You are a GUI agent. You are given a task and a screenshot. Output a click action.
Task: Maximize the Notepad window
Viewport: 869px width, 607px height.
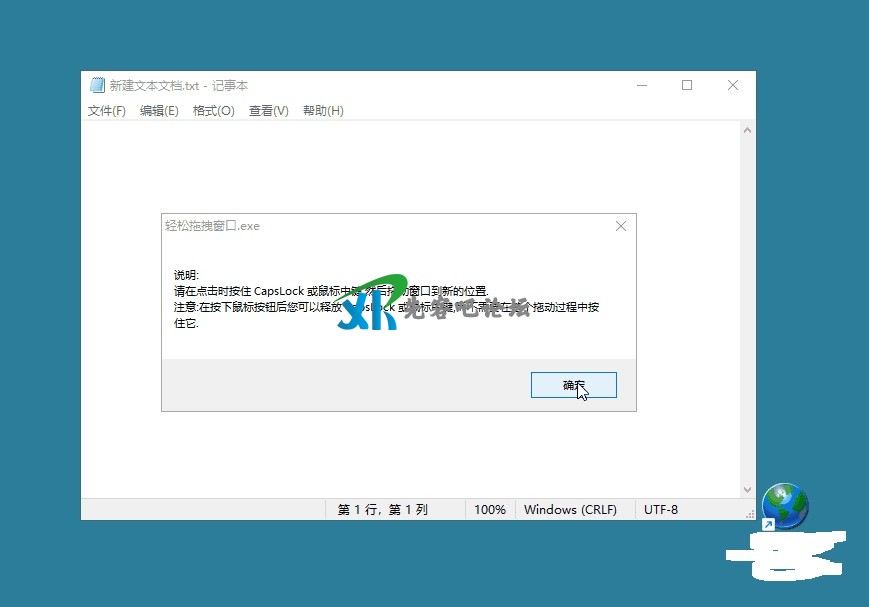coord(687,86)
